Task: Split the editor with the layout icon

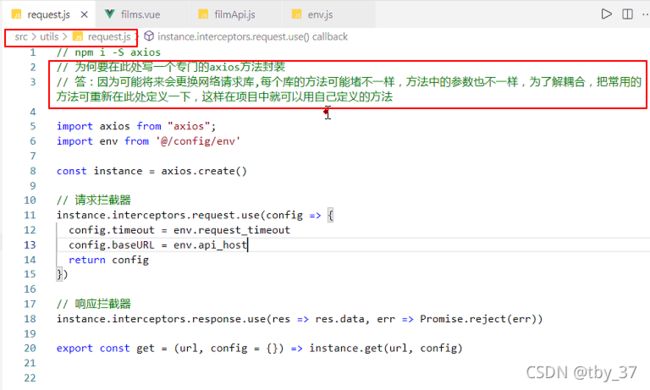Action: coord(627,14)
